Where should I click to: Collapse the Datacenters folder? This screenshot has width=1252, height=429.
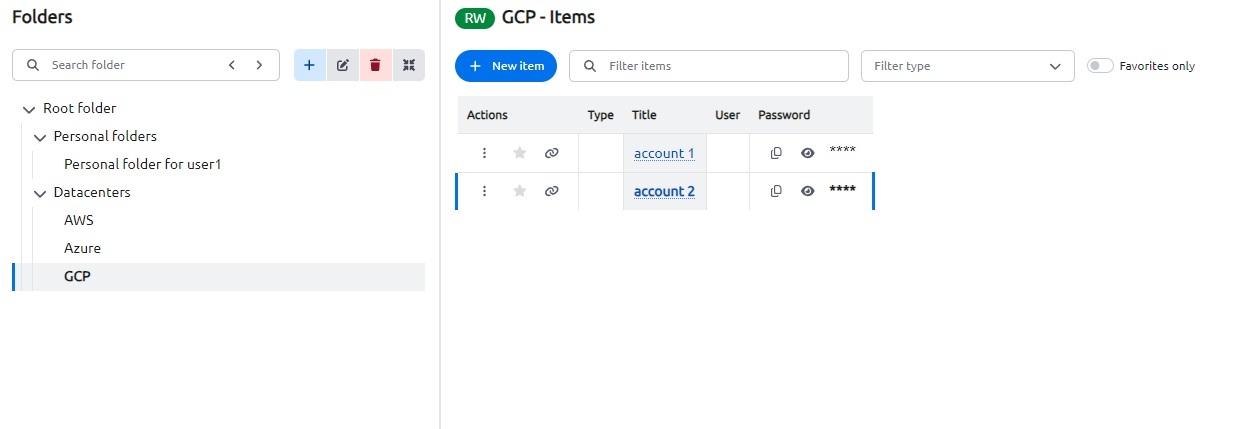coord(40,193)
